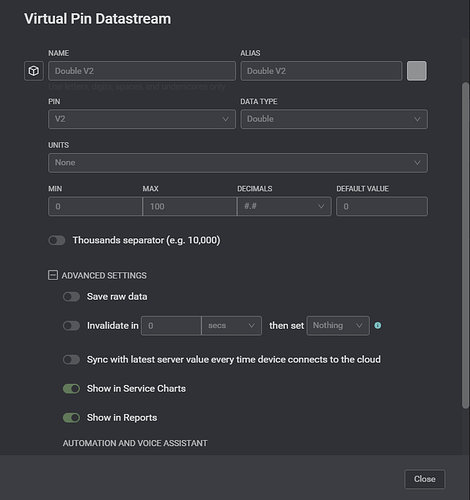Open the Decimals format dropdown

click(284, 206)
